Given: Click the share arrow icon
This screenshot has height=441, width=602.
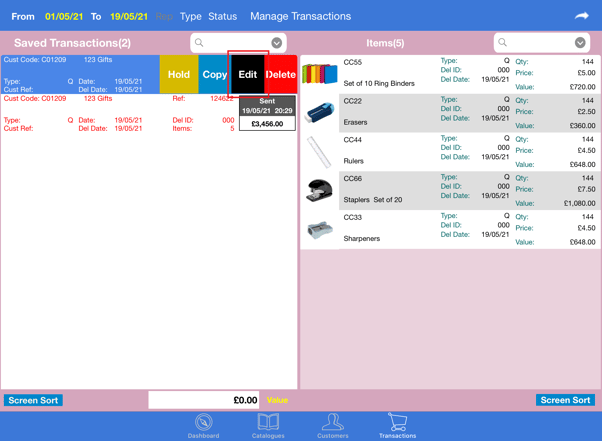Looking at the screenshot, I should coord(581,16).
